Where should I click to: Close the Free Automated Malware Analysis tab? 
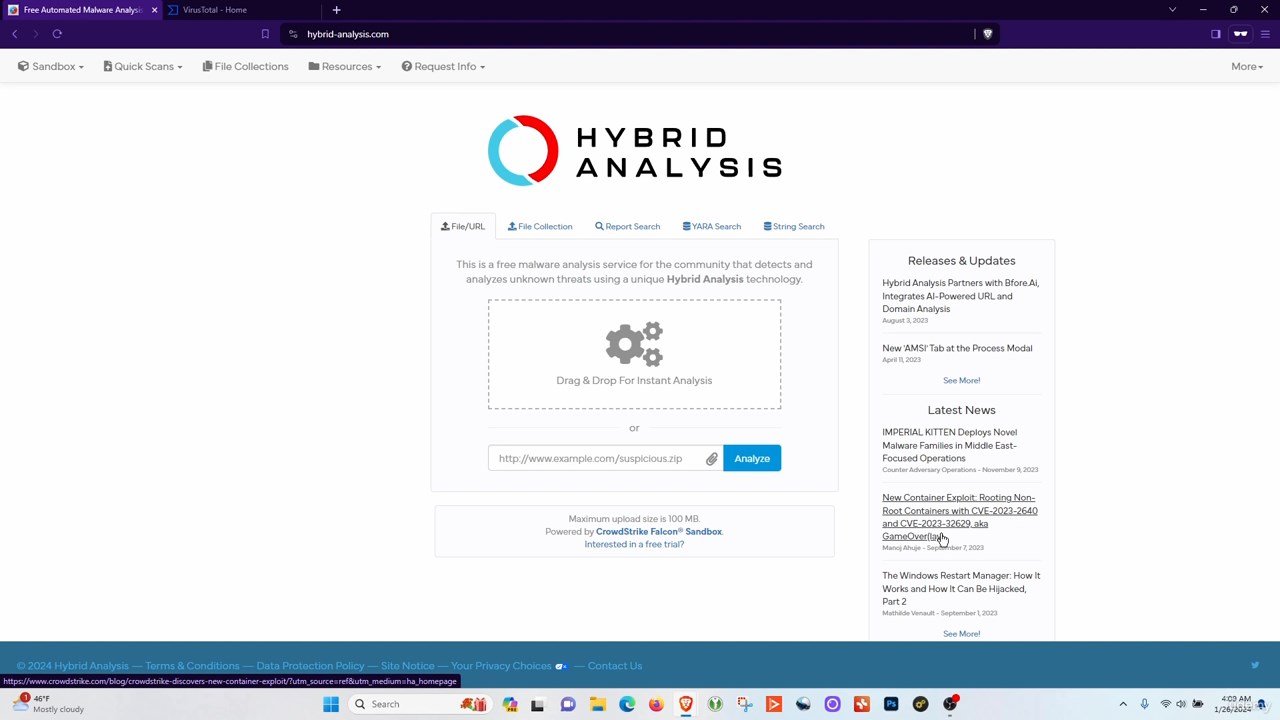154,10
